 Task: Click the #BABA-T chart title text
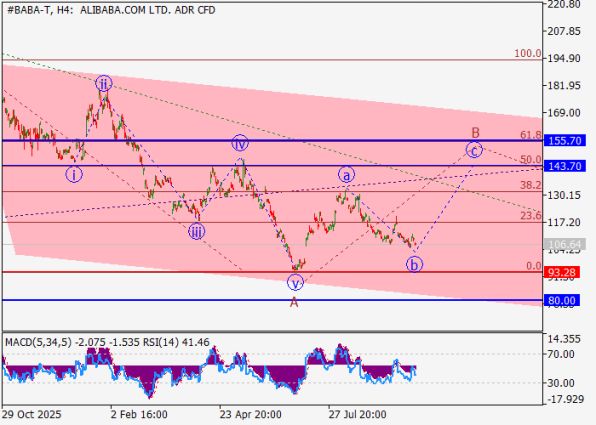coord(30,10)
